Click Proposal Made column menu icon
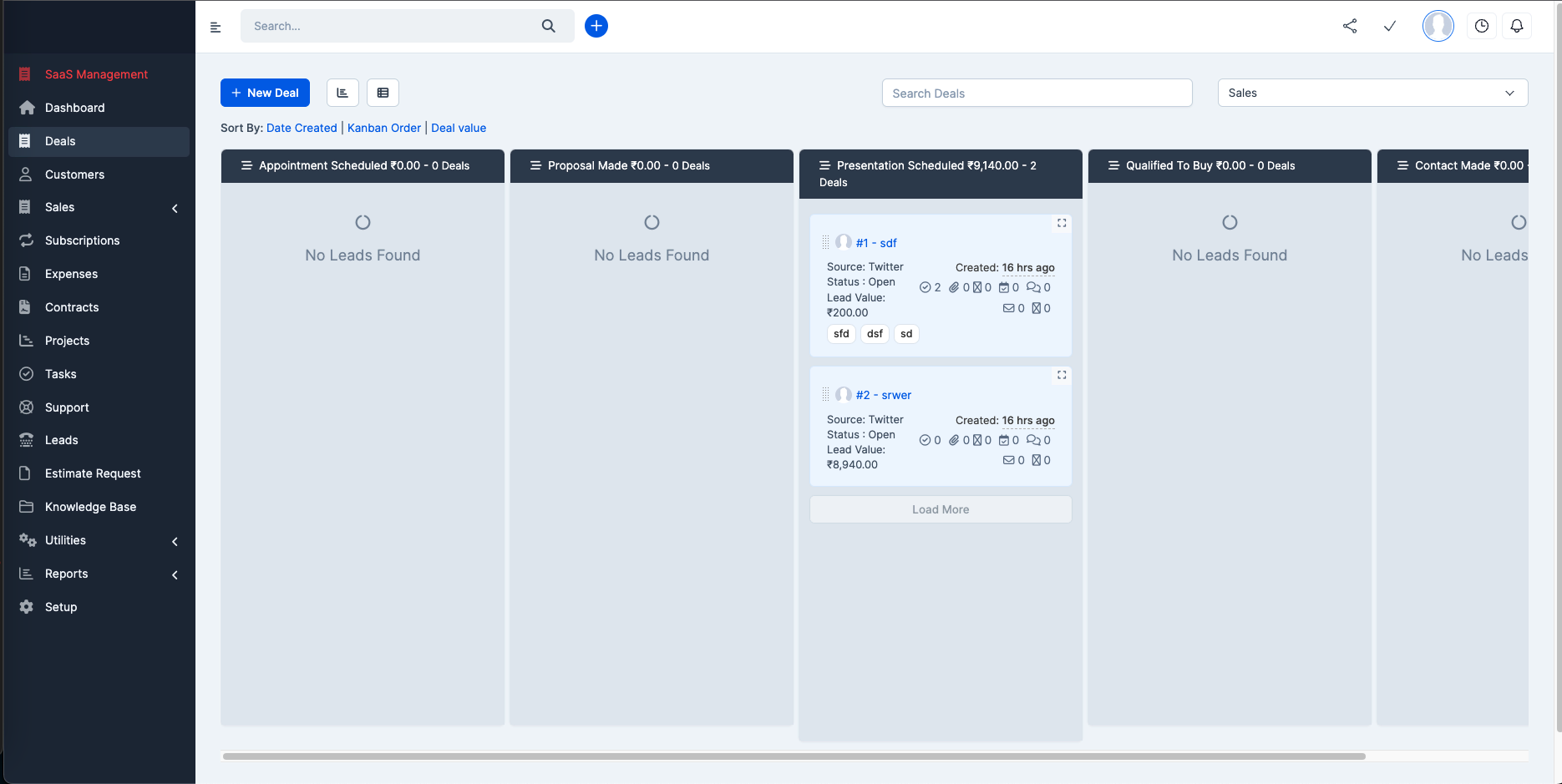 pos(536,165)
